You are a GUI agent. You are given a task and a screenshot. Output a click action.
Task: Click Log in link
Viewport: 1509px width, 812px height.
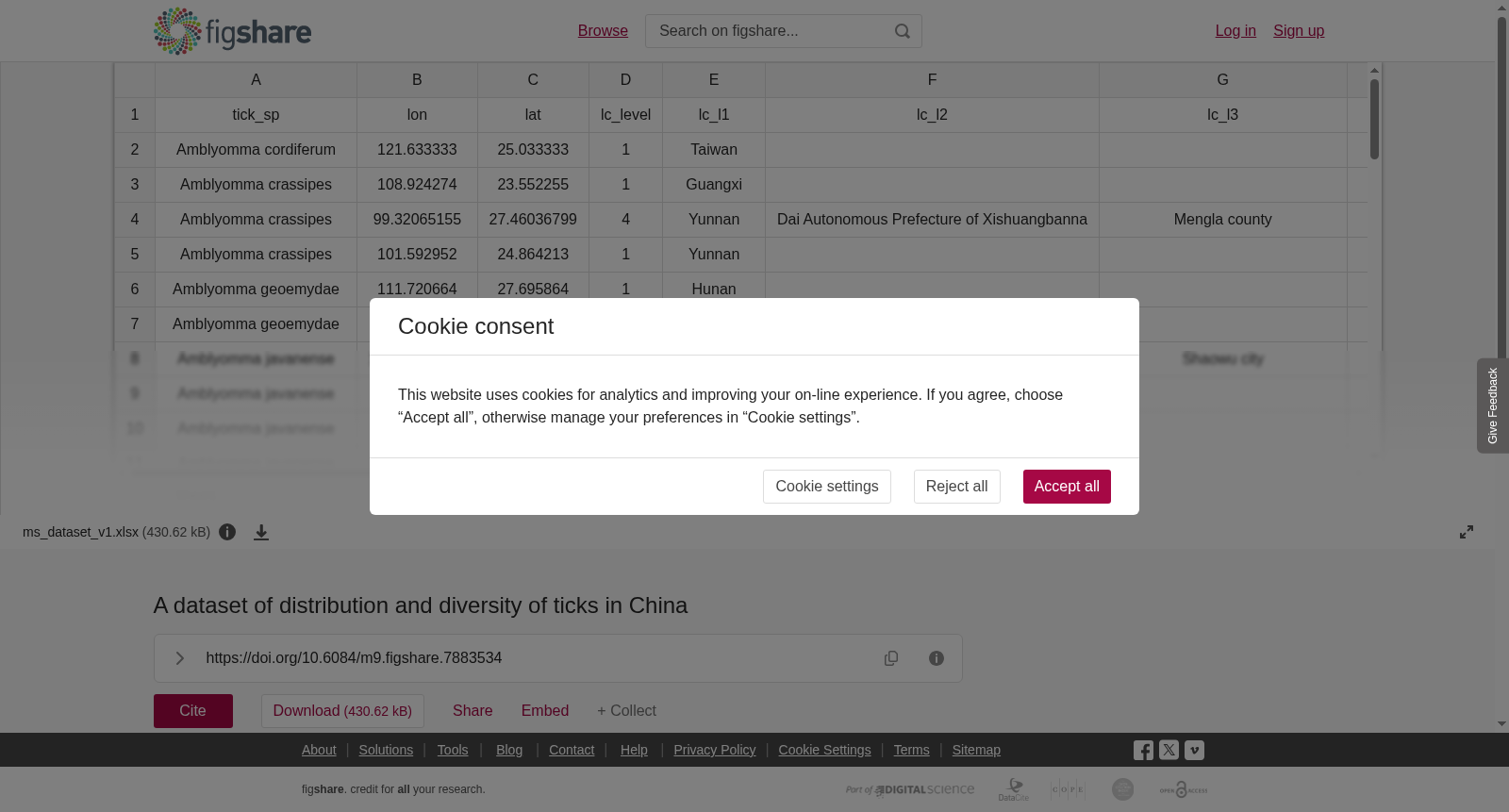pyautogui.click(x=1235, y=31)
